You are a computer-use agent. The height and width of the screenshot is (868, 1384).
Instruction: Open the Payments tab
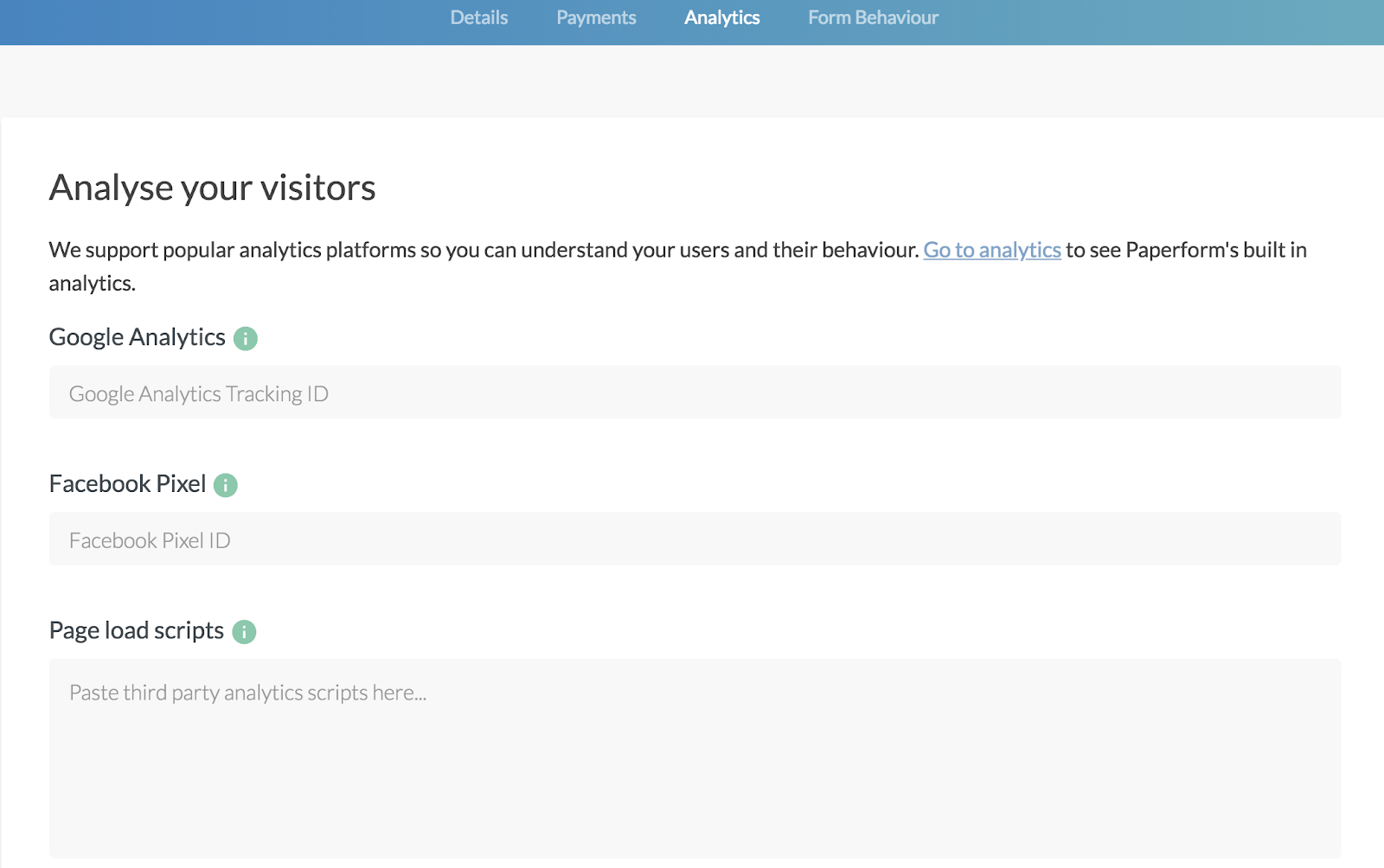coord(596,18)
